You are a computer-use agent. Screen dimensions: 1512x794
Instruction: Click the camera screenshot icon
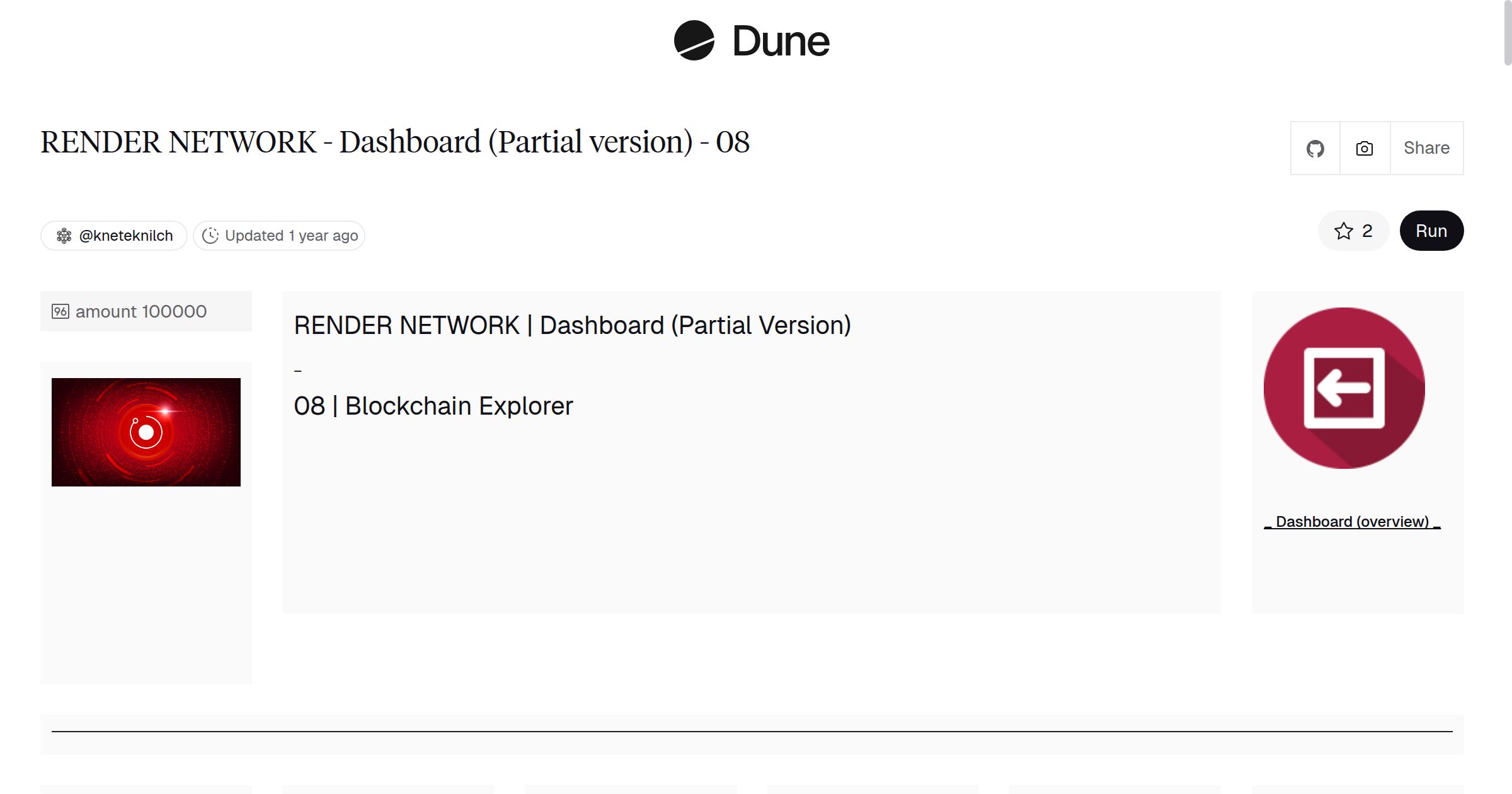coord(1363,147)
